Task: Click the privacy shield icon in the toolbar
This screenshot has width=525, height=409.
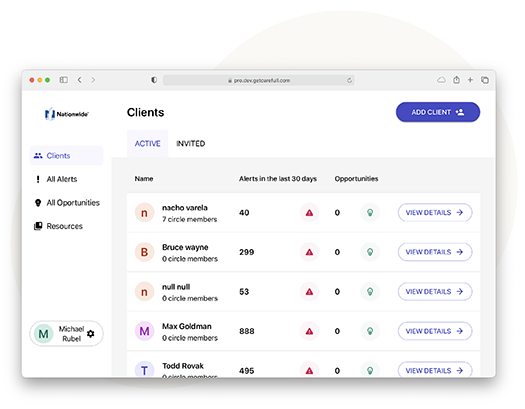Action: [x=154, y=80]
